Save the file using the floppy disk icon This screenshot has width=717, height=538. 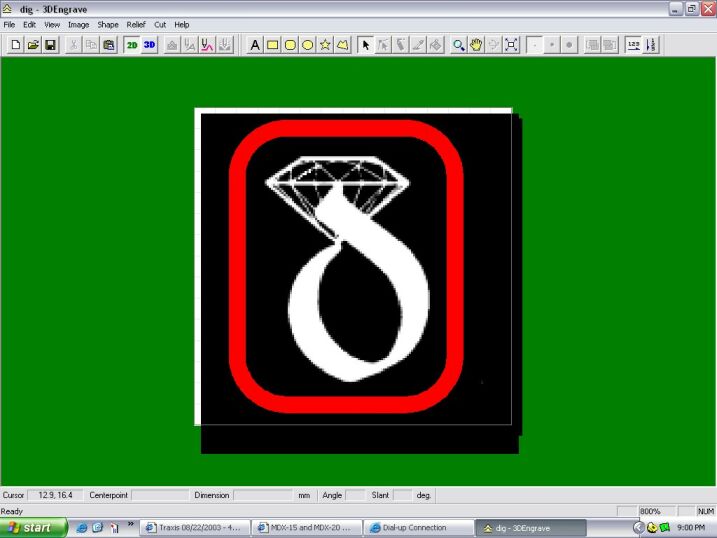(x=50, y=45)
